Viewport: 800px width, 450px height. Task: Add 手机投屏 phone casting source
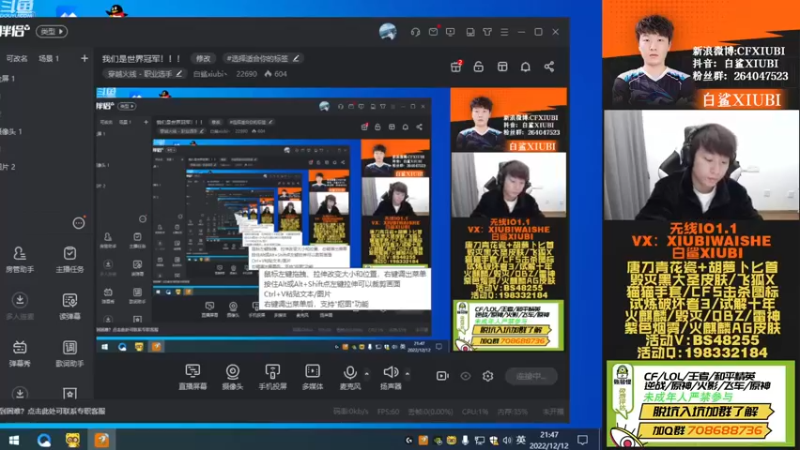tap(272, 377)
